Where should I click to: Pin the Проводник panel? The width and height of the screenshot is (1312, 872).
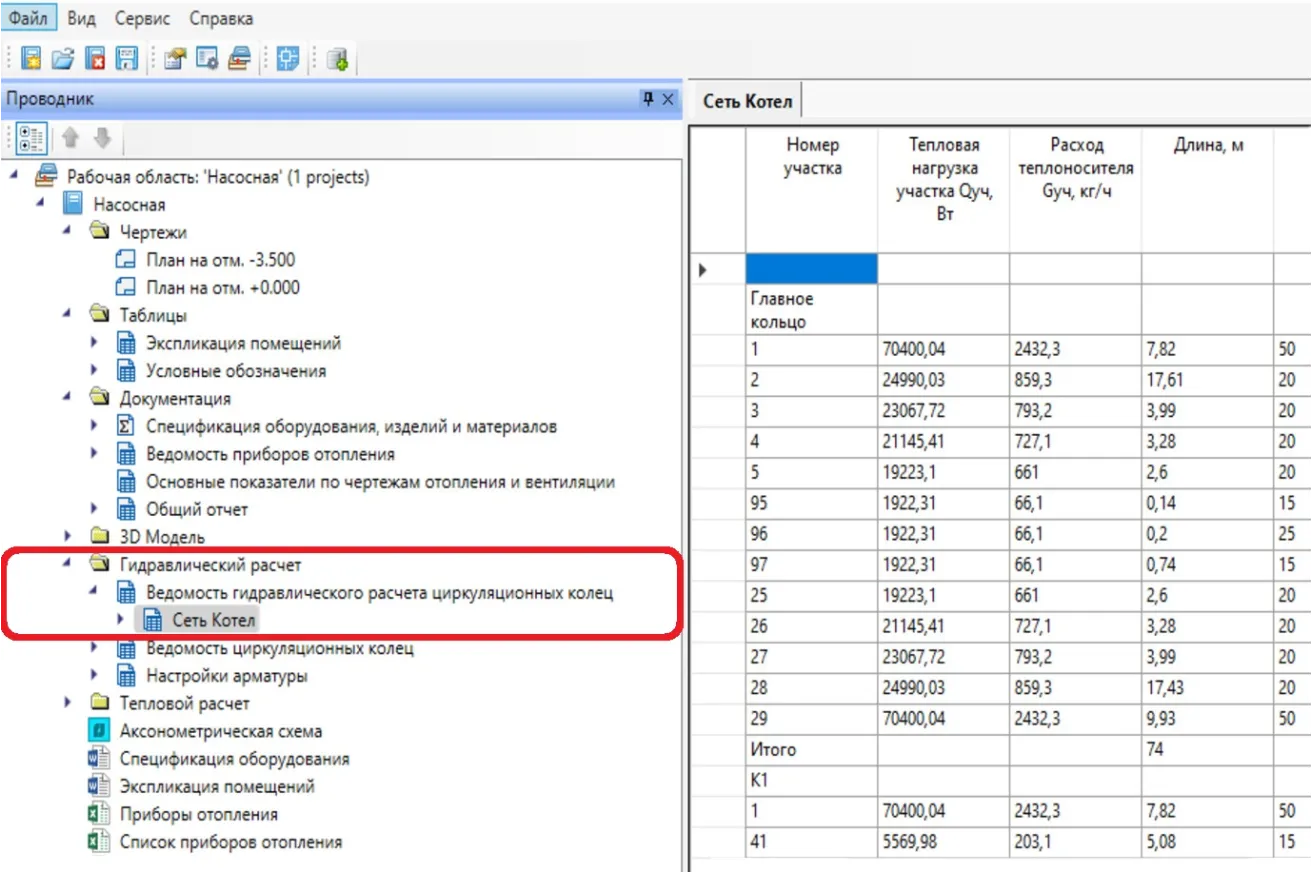(x=647, y=98)
